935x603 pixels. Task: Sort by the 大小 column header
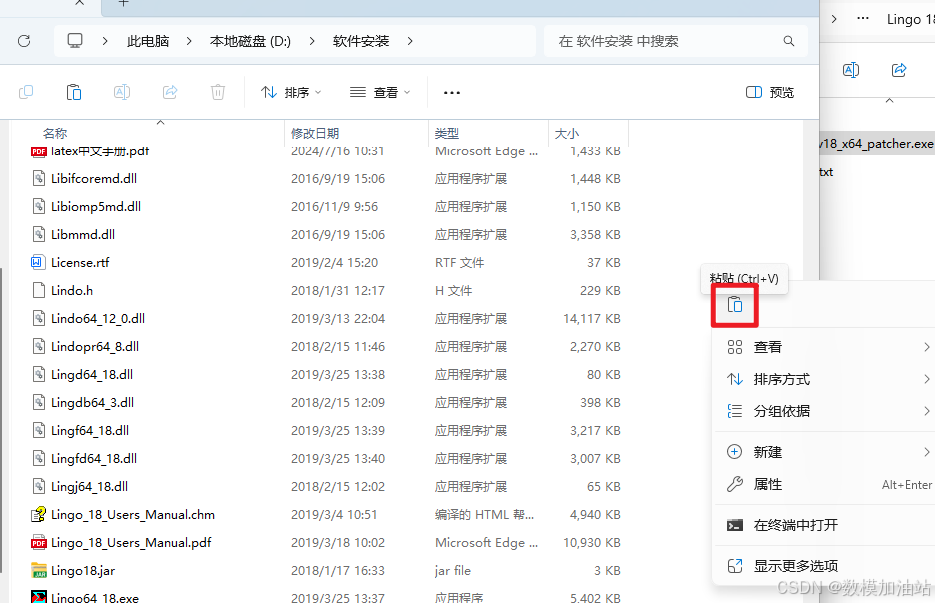[x=566, y=134]
